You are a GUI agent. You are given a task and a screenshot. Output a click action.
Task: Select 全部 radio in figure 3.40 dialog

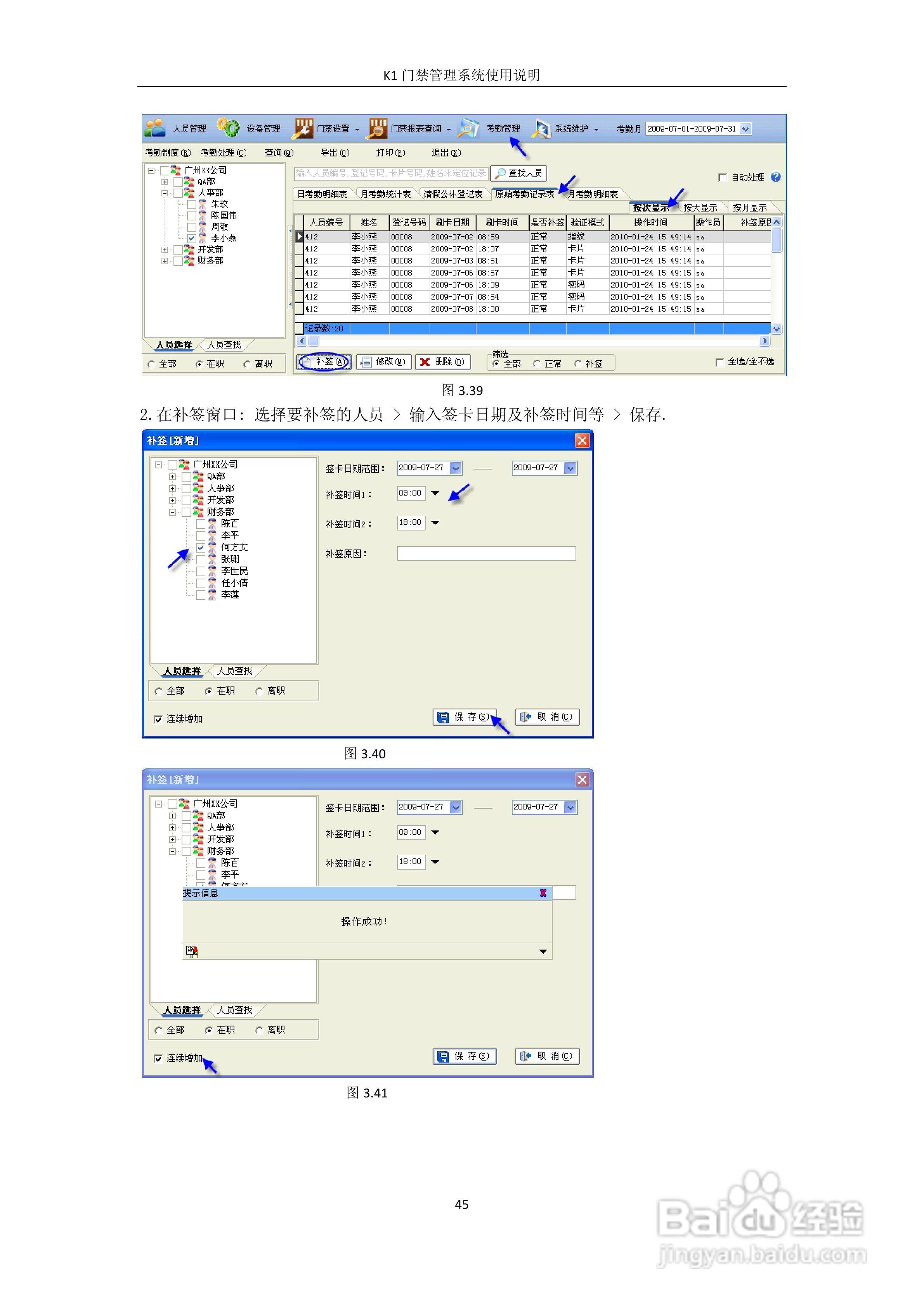[x=158, y=691]
